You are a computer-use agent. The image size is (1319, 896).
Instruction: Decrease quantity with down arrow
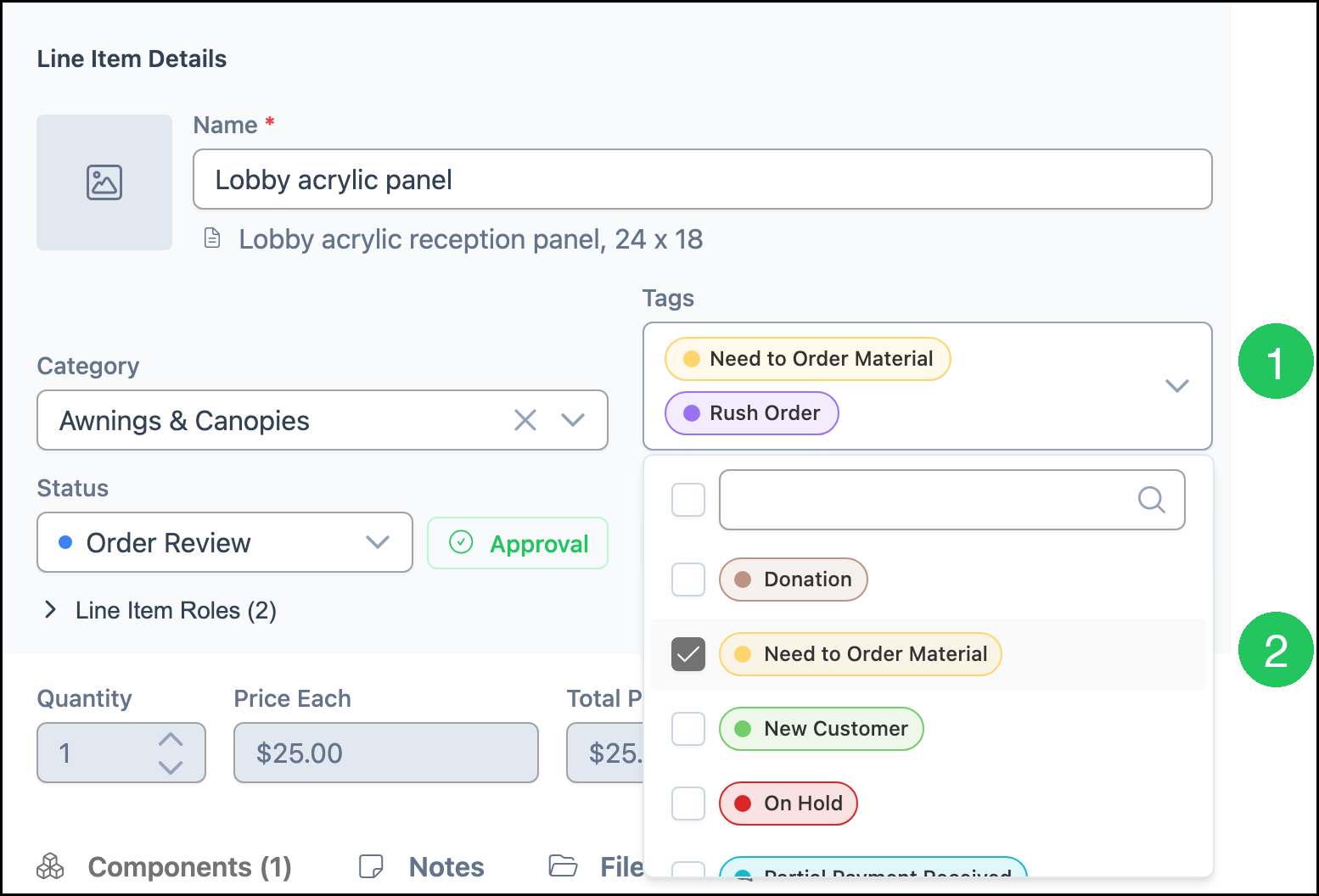tap(171, 767)
